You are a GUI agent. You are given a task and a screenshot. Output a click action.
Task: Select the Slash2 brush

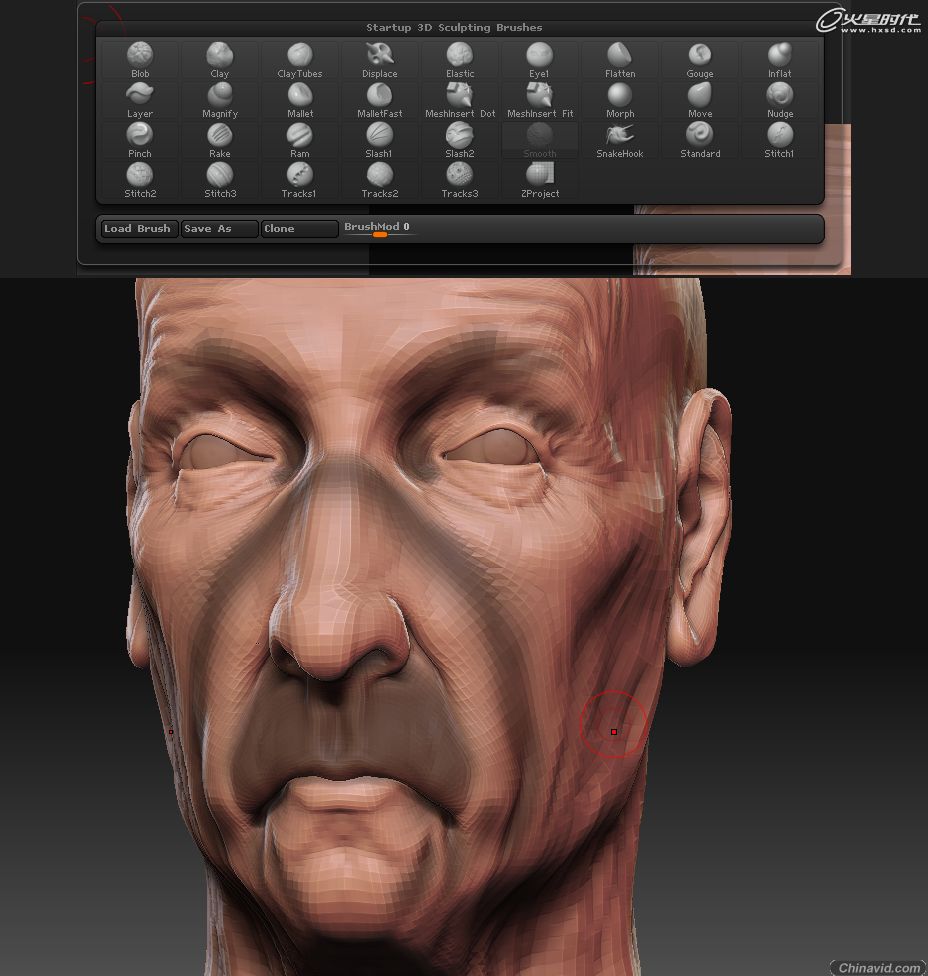pos(460,136)
